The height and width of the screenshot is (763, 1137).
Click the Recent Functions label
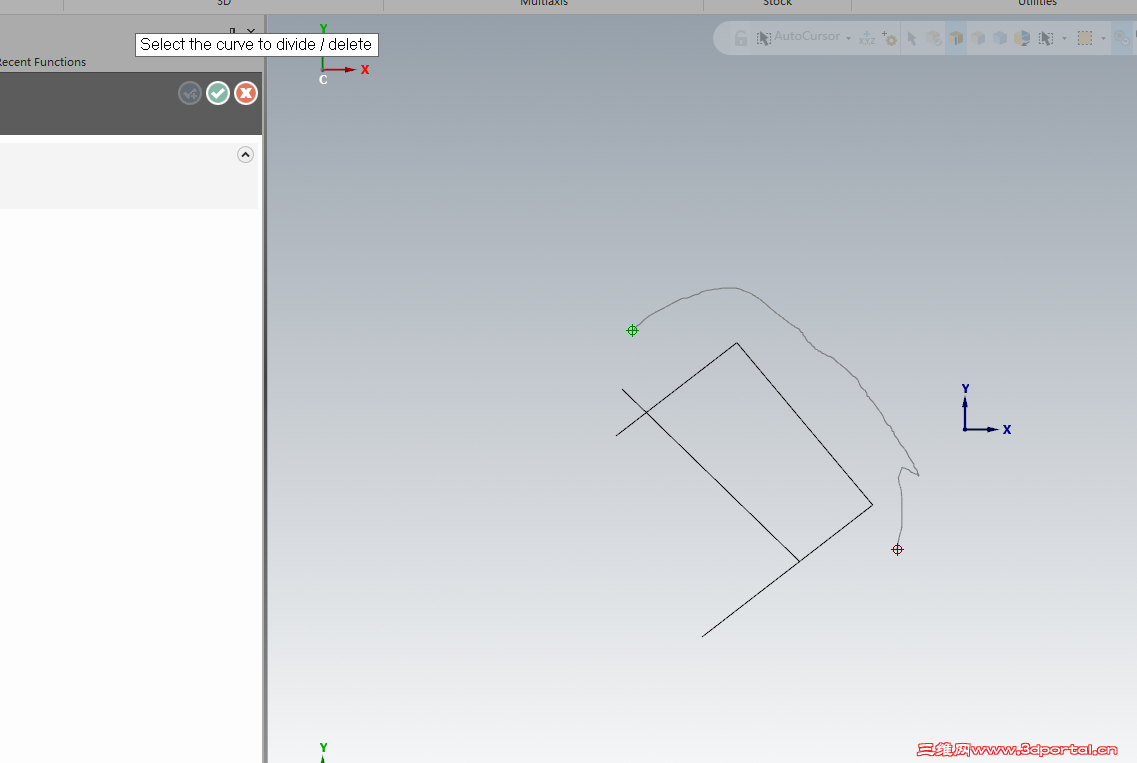coord(43,62)
